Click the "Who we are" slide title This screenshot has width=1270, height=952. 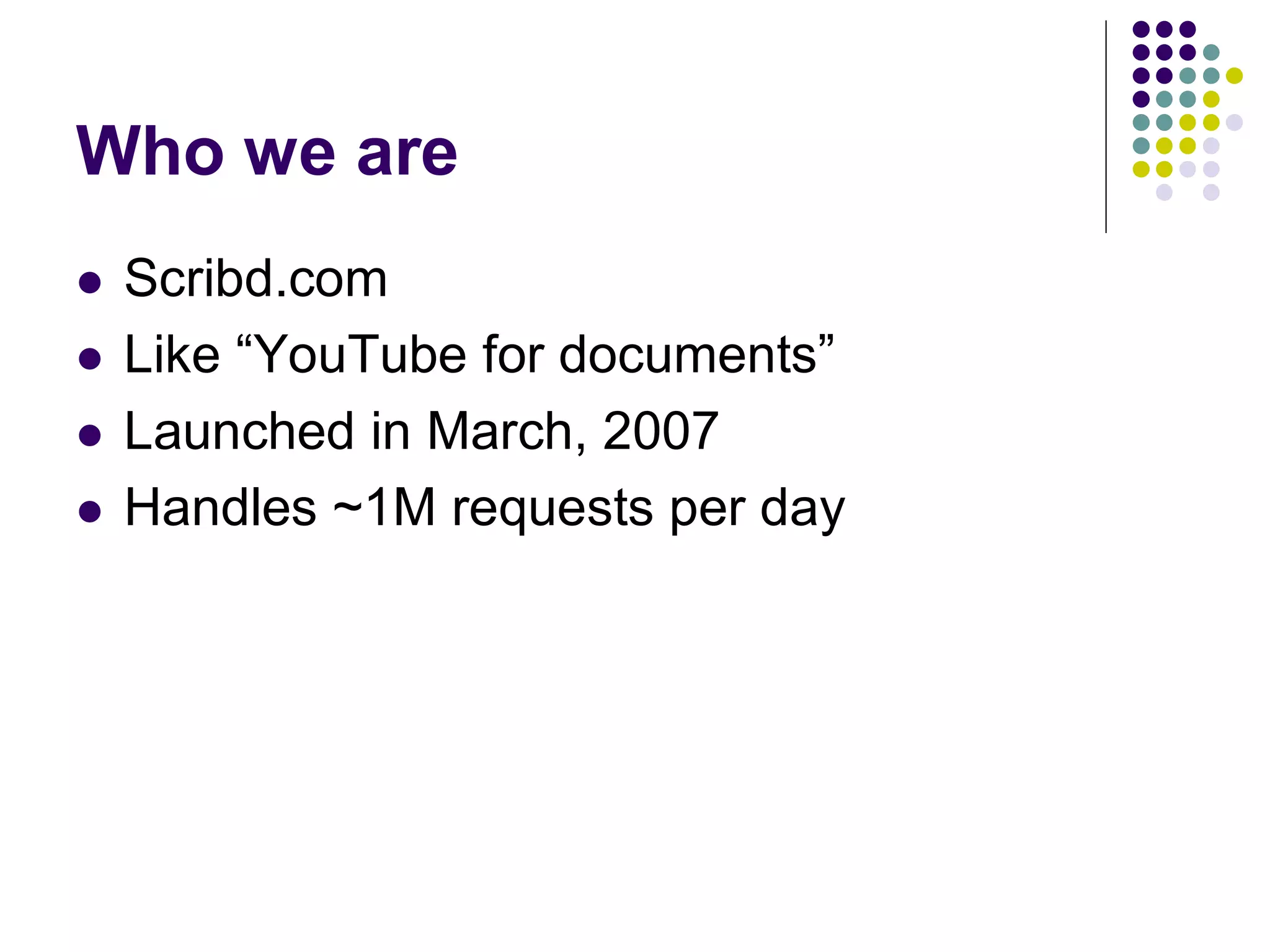point(267,151)
